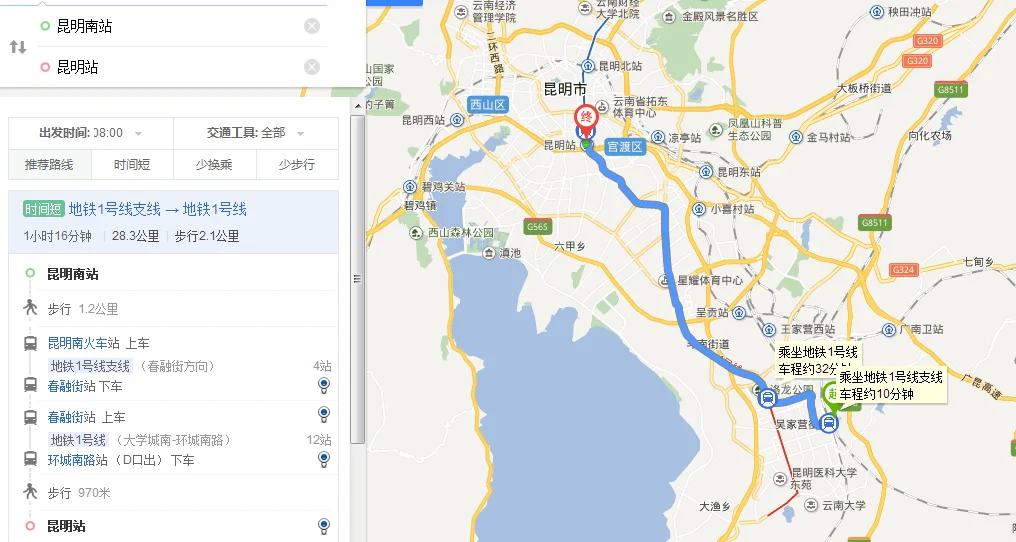Click the route panel vertical scrollbar

pyautogui.click(x=358, y=279)
